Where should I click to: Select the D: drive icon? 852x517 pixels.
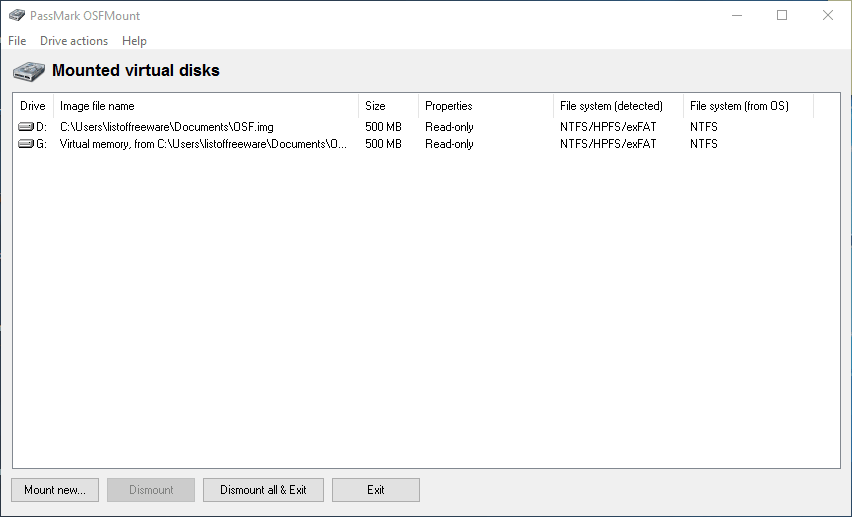tap(26, 127)
